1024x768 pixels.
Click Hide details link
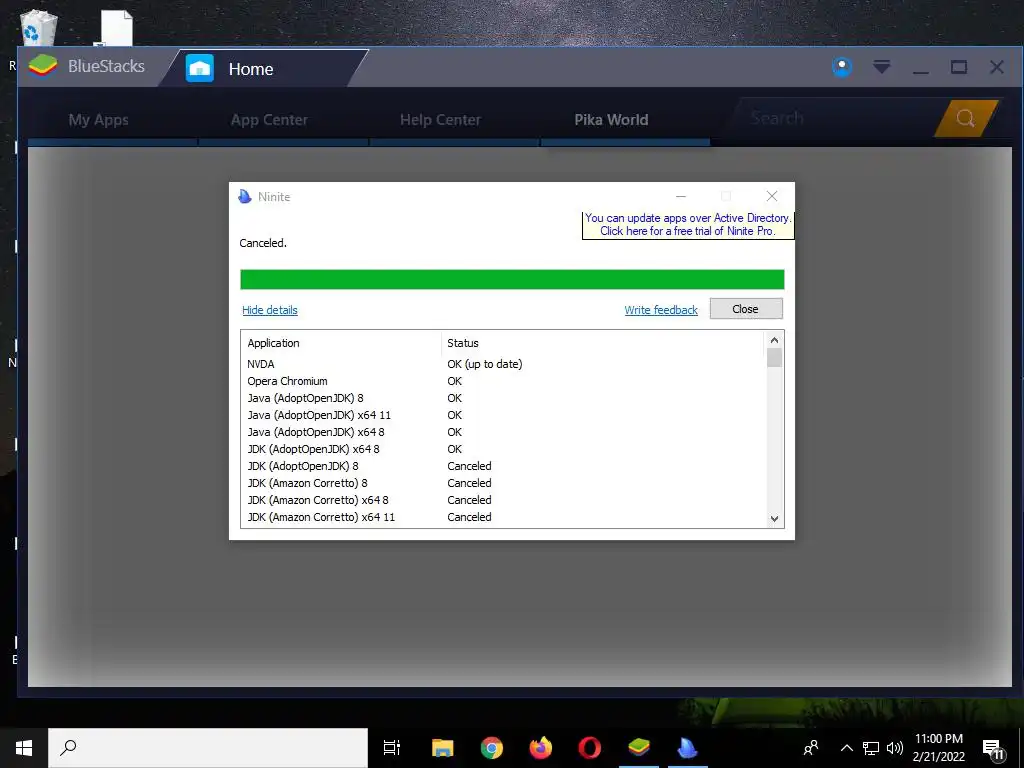tap(270, 310)
